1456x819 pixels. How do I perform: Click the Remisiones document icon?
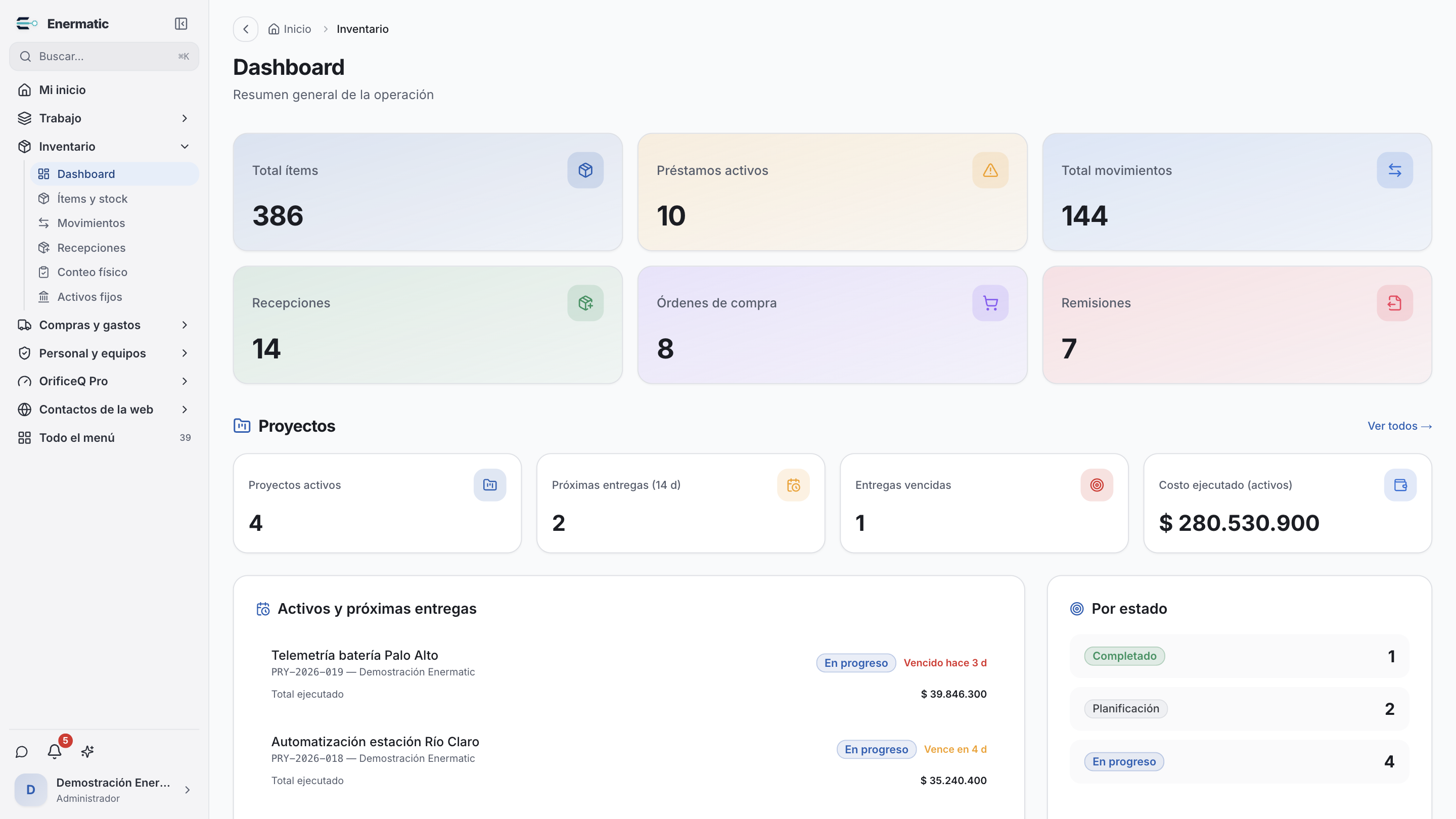pyautogui.click(x=1395, y=303)
